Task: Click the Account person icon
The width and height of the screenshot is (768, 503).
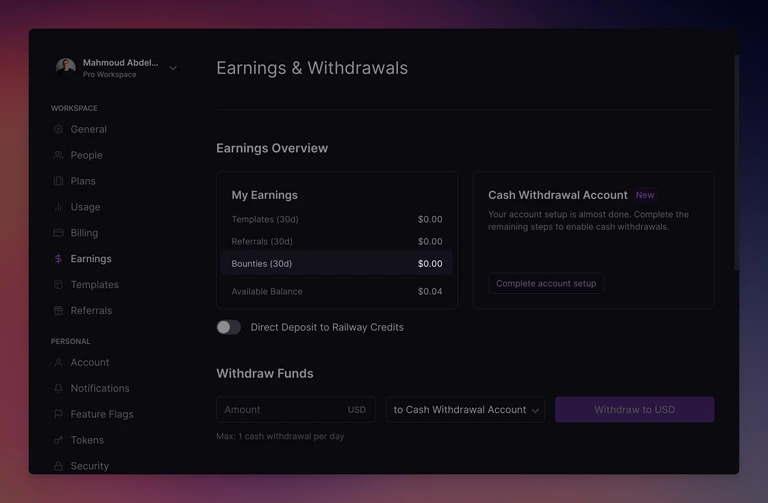Action: point(58,362)
